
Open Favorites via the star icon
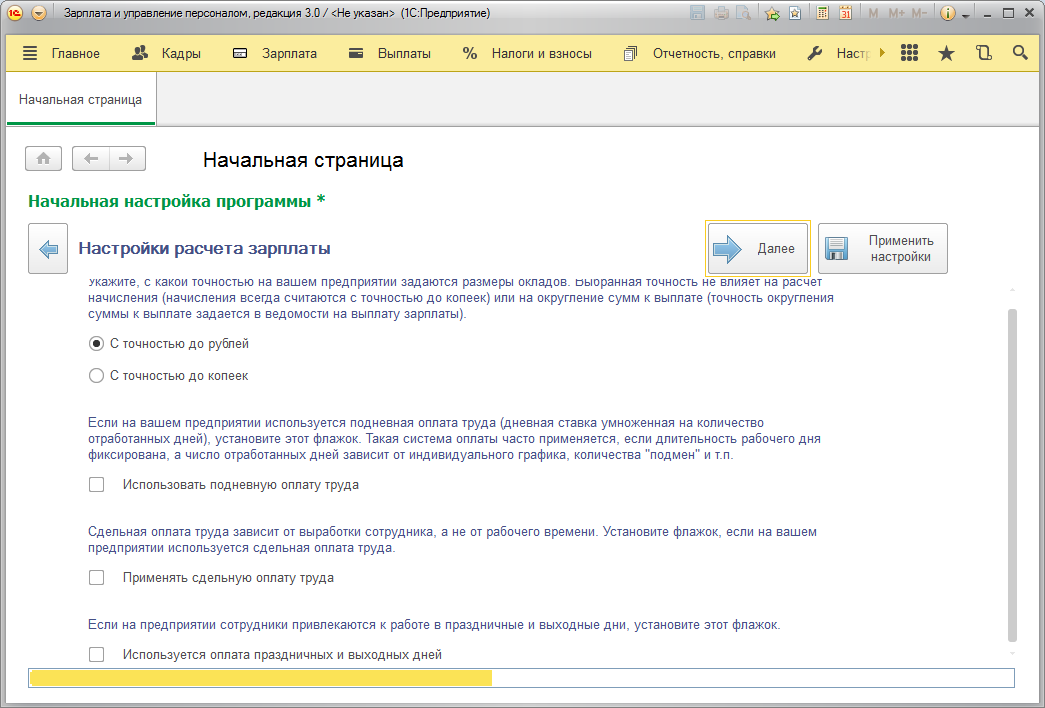[x=946, y=53]
